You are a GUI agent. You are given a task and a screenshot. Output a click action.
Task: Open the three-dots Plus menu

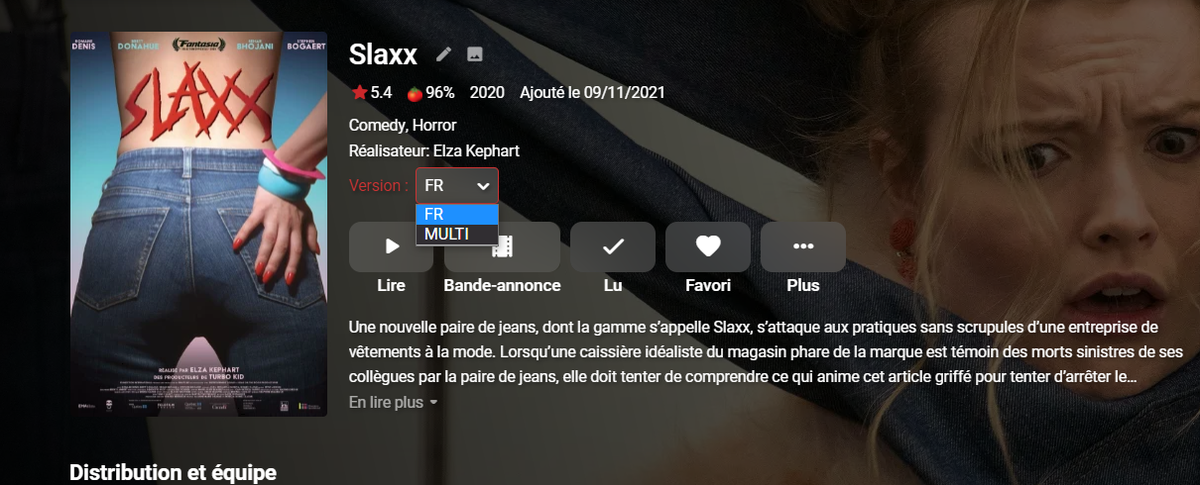(x=803, y=246)
